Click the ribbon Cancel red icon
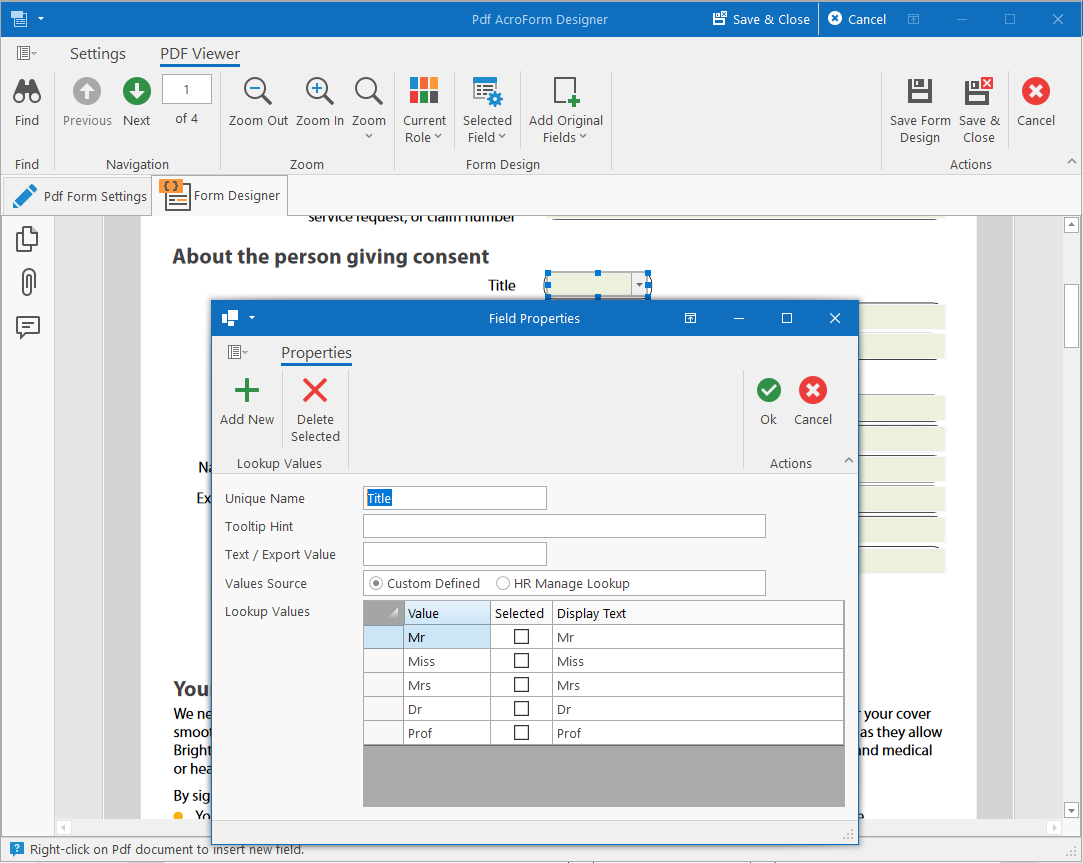The width and height of the screenshot is (1083, 863). (1035, 91)
